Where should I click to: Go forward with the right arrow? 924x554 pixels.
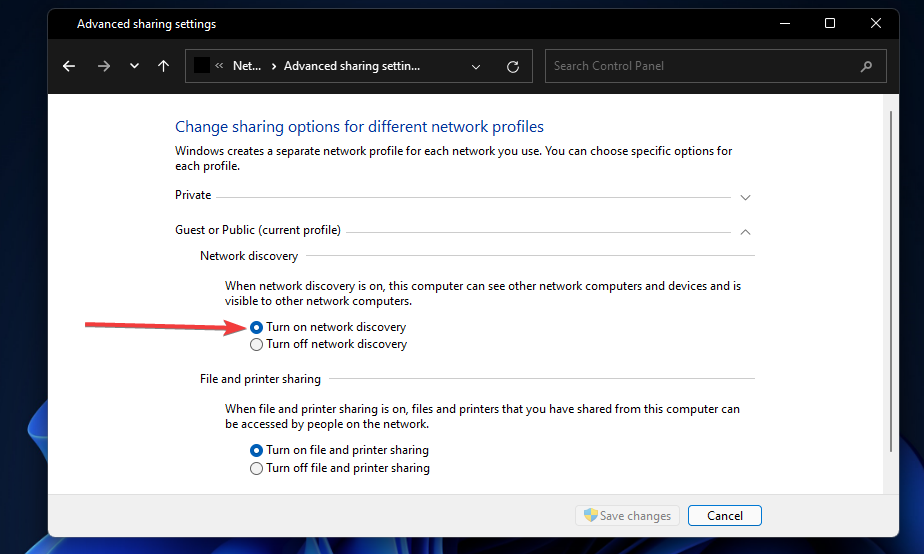104,66
